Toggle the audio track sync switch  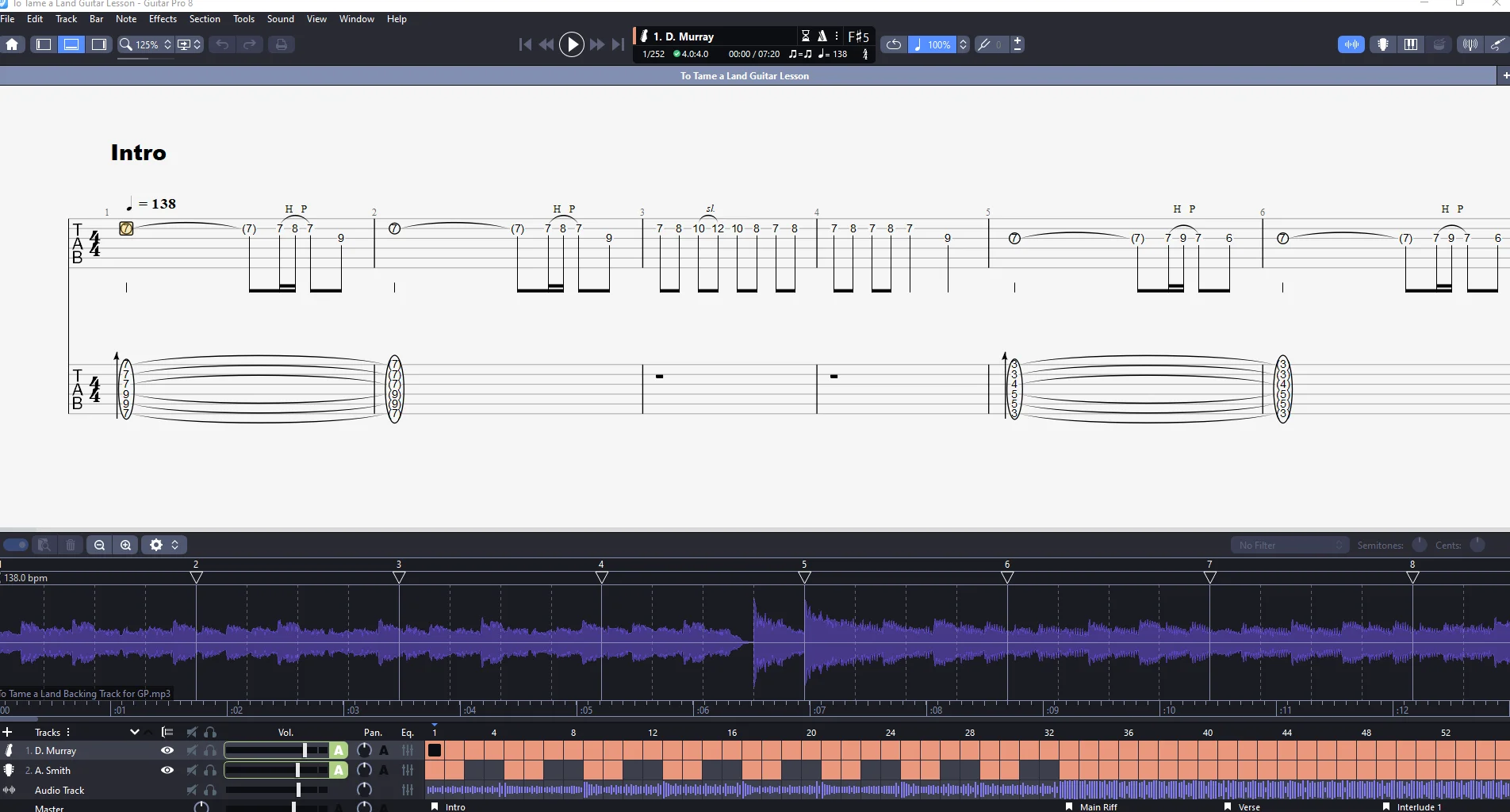15,545
